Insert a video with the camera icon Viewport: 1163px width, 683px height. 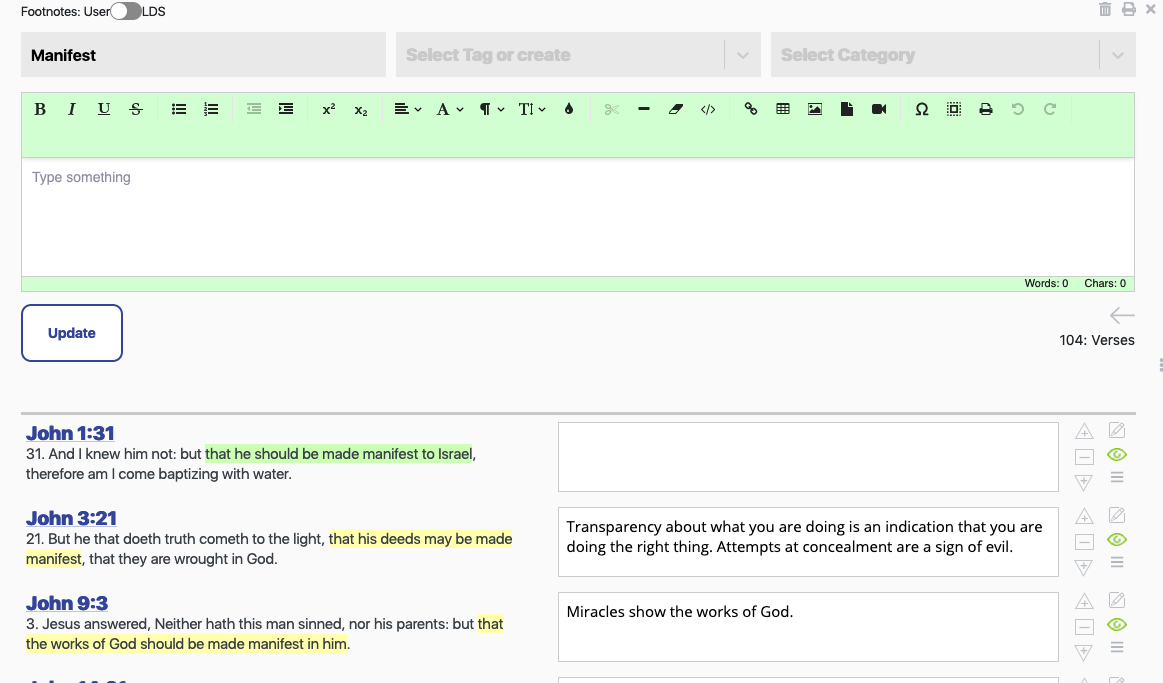pos(879,109)
